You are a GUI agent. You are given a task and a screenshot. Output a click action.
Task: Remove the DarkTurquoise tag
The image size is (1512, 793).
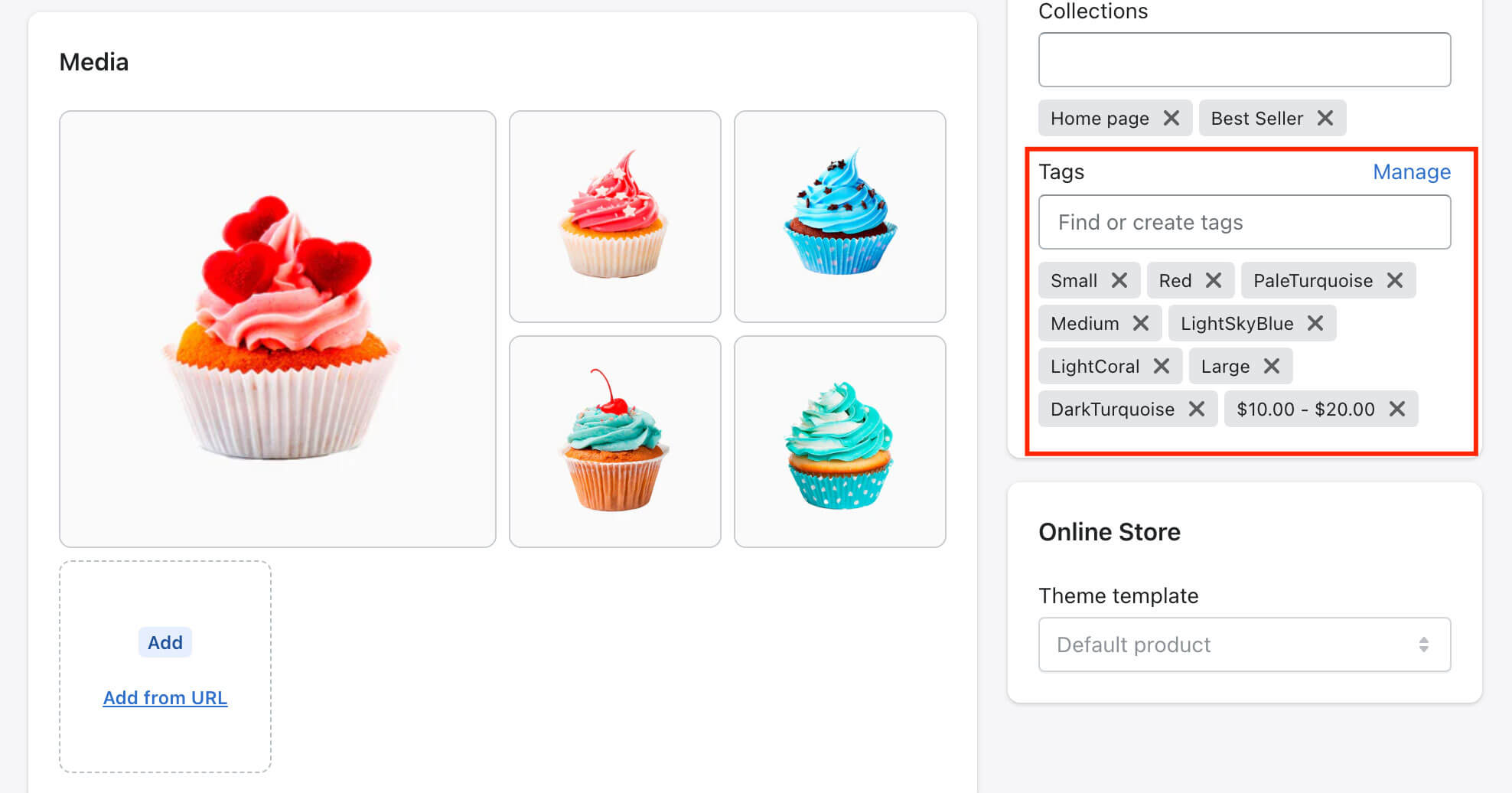(x=1196, y=409)
